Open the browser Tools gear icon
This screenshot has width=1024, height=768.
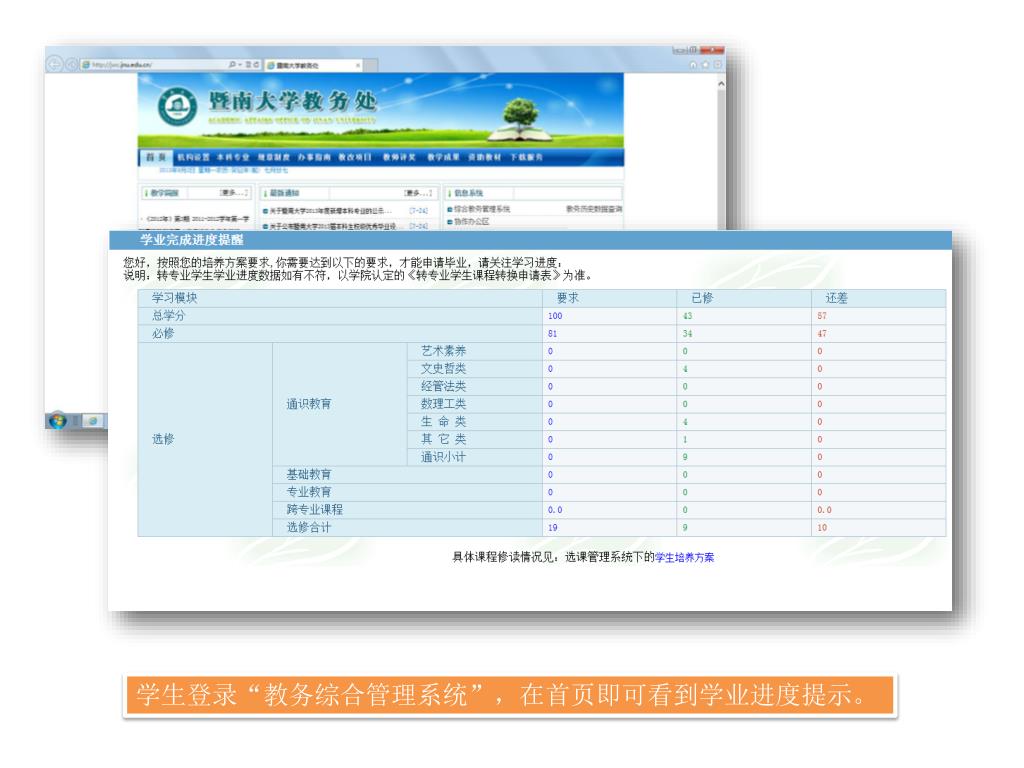[717, 65]
